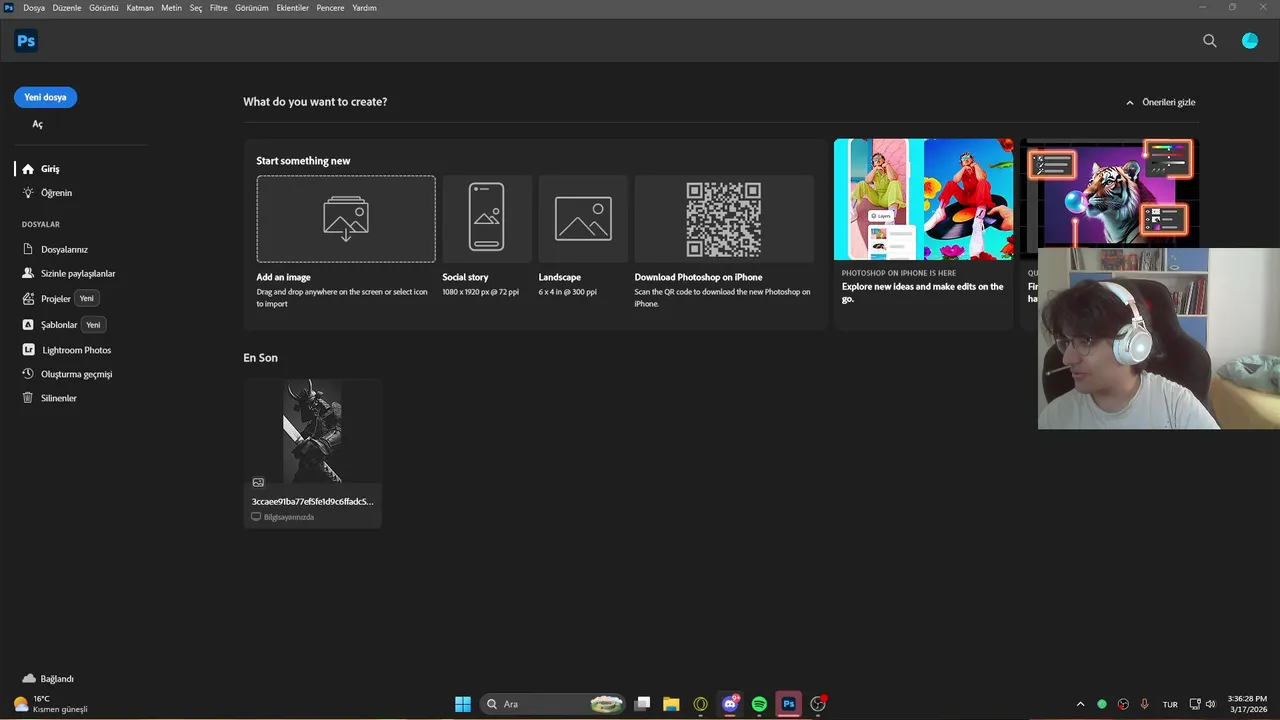The height and width of the screenshot is (720, 1280).
Task: Collapse suggestions with Önerileri gizle
Action: (x=1160, y=102)
